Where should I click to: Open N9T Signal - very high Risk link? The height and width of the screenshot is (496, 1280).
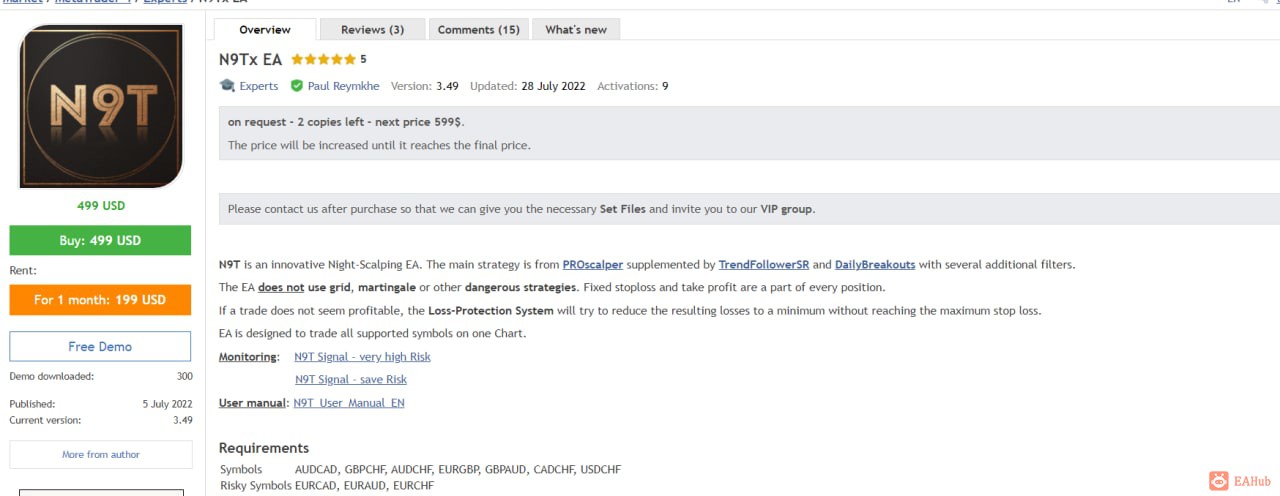[x=362, y=357]
